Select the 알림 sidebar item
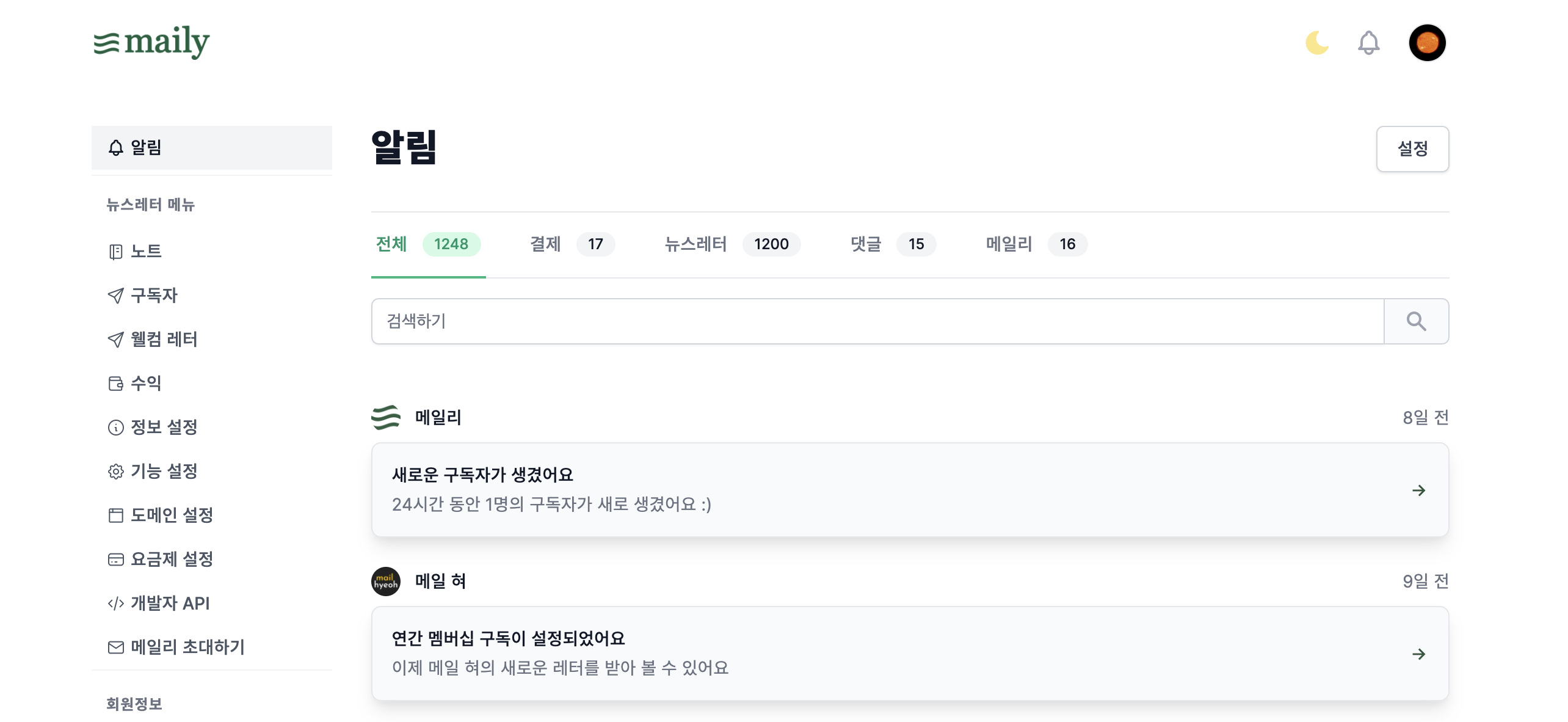This screenshot has height=722, width=1568. pyautogui.click(x=146, y=147)
